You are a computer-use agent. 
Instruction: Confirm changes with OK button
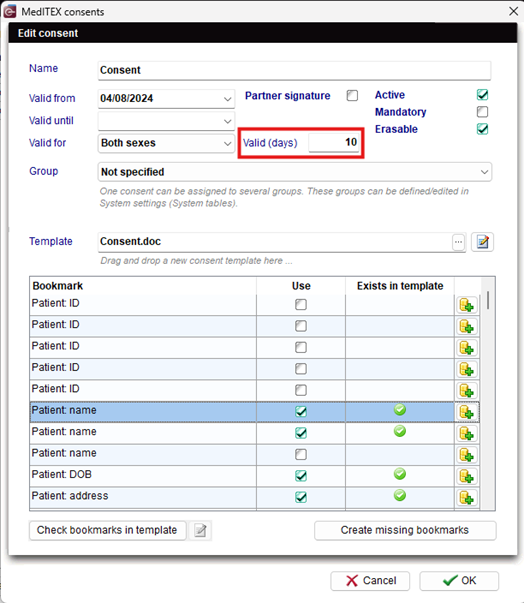[459, 581]
